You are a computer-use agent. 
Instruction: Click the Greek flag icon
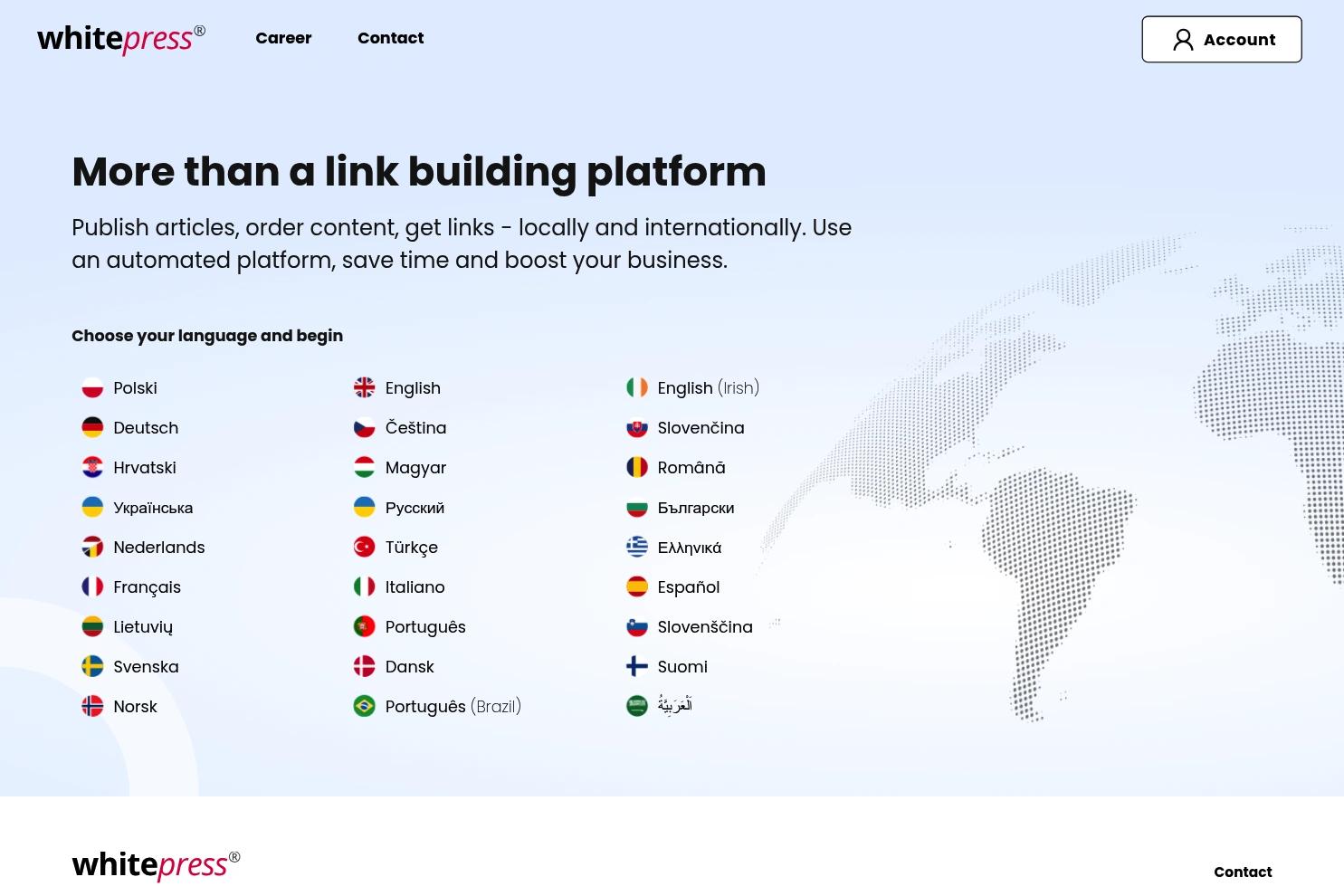click(637, 548)
